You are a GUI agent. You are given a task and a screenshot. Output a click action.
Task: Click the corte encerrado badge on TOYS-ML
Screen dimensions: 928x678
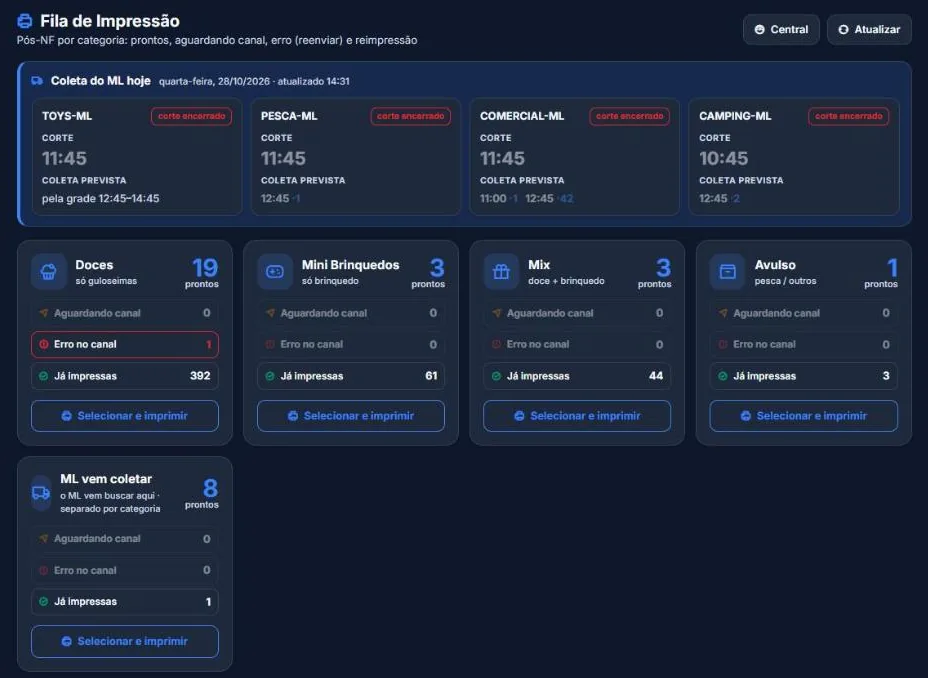191,116
